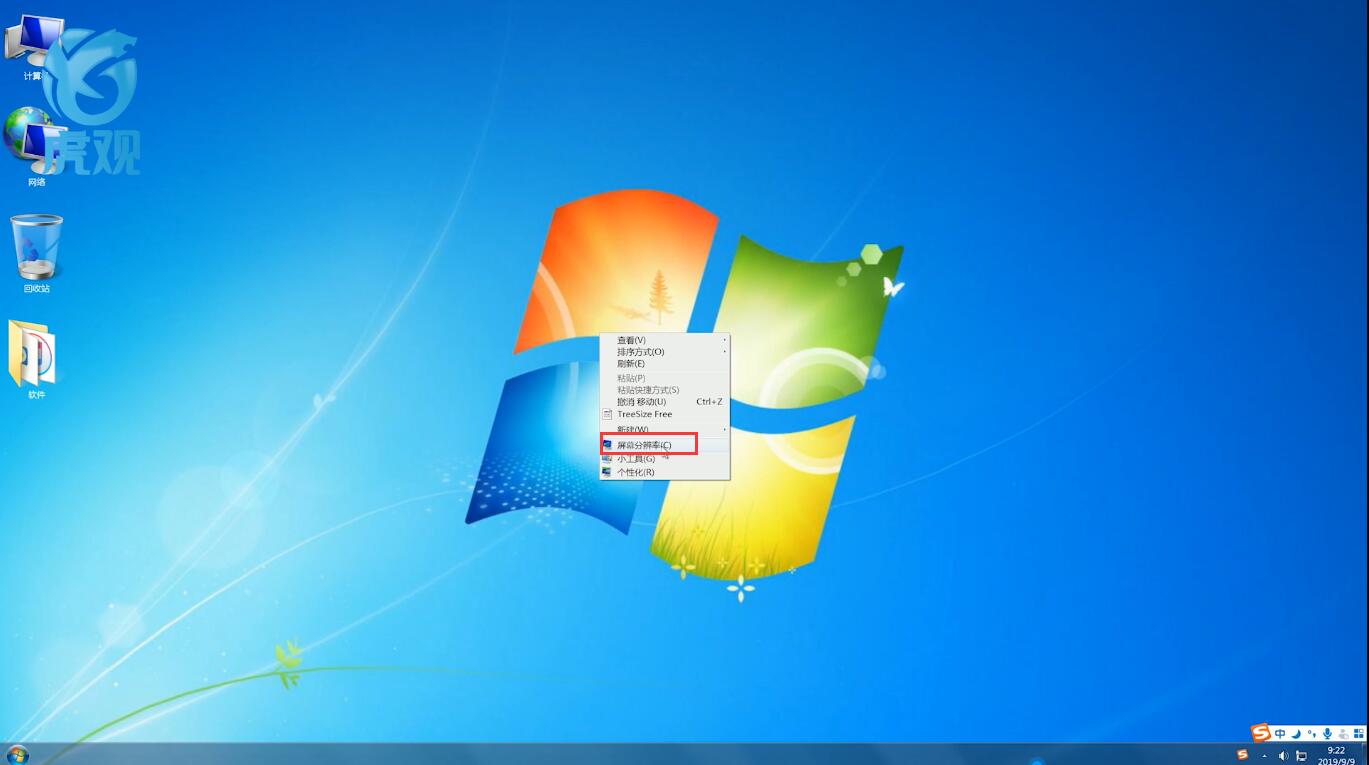This screenshot has width=1369, height=765.
Task: Show hidden tray icons arrow
Action: [x=1265, y=756]
